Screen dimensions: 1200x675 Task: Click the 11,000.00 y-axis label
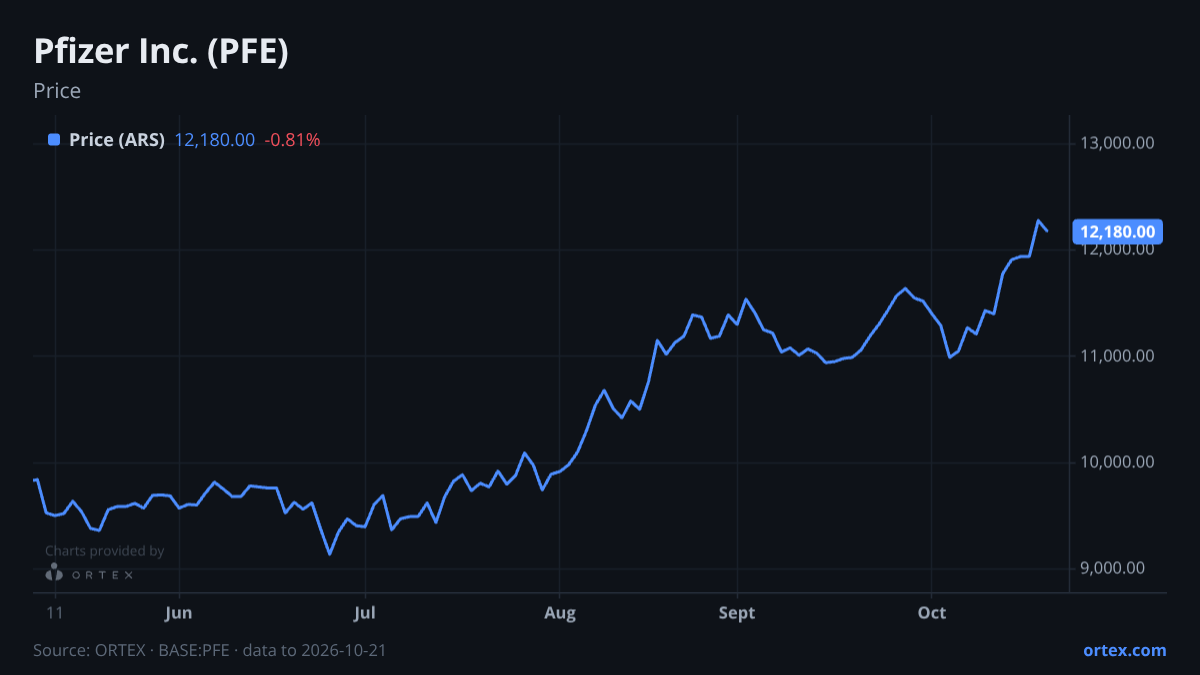pyautogui.click(x=1118, y=356)
